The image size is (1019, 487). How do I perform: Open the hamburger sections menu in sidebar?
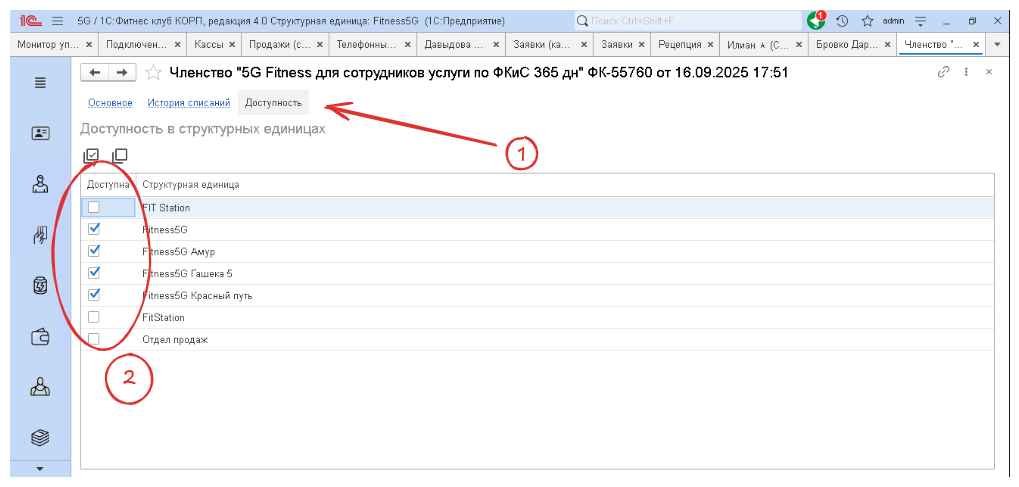pyautogui.click(x=40, y=83)
